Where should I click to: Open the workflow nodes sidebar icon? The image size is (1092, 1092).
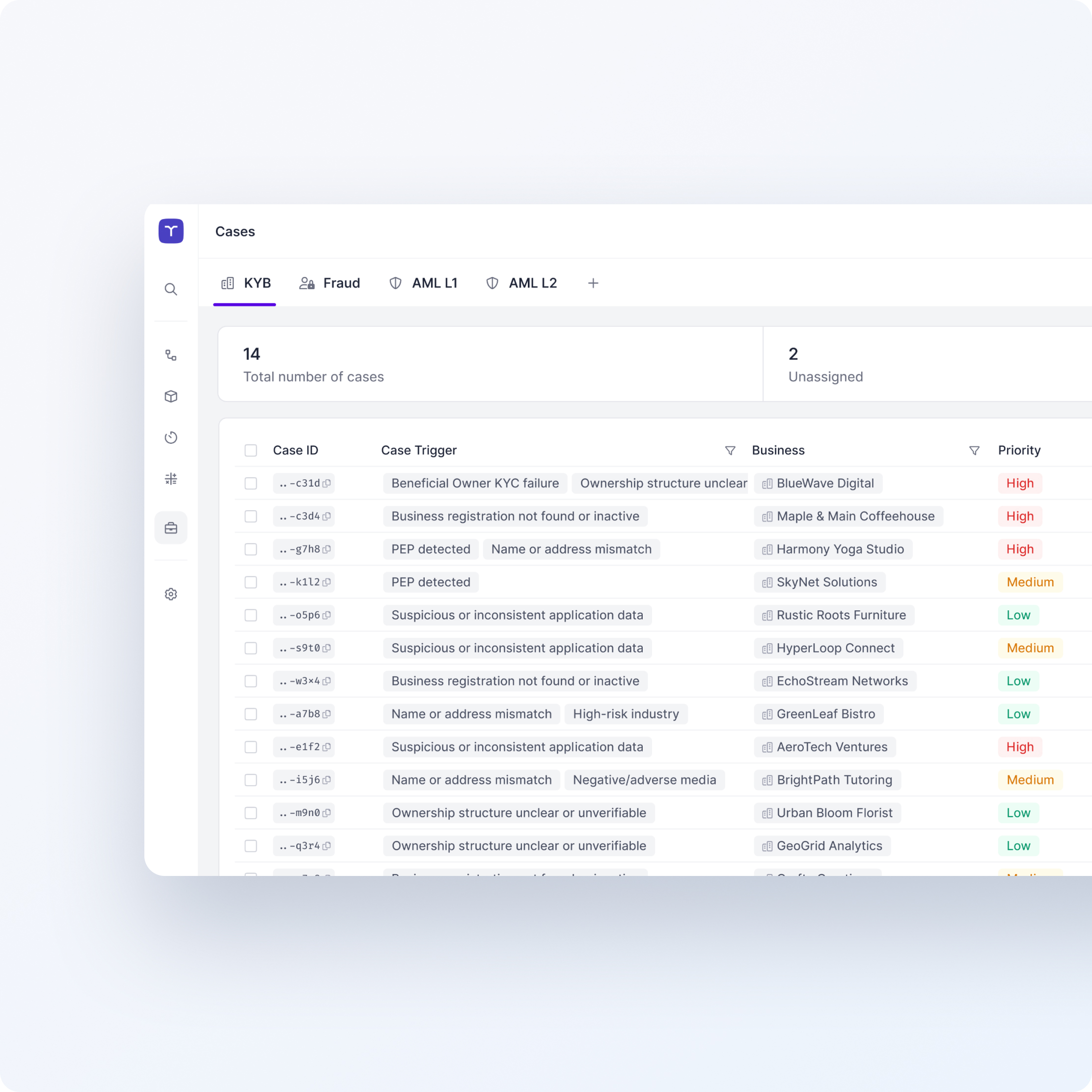171,355
